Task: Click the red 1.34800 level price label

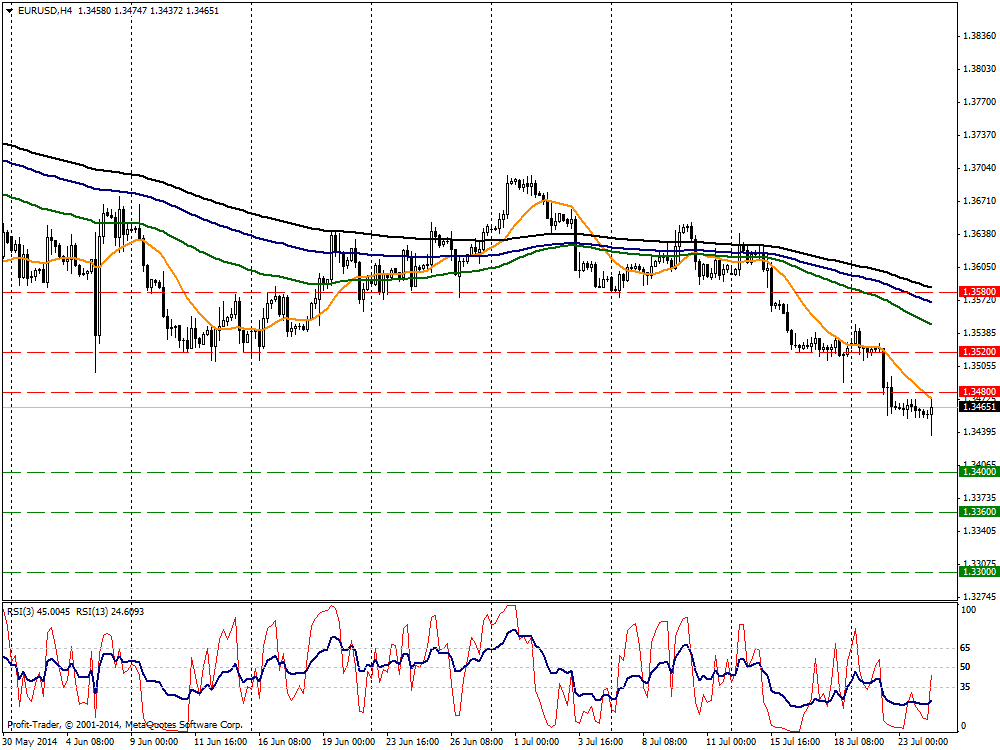Action: click(x=978, y=392)
